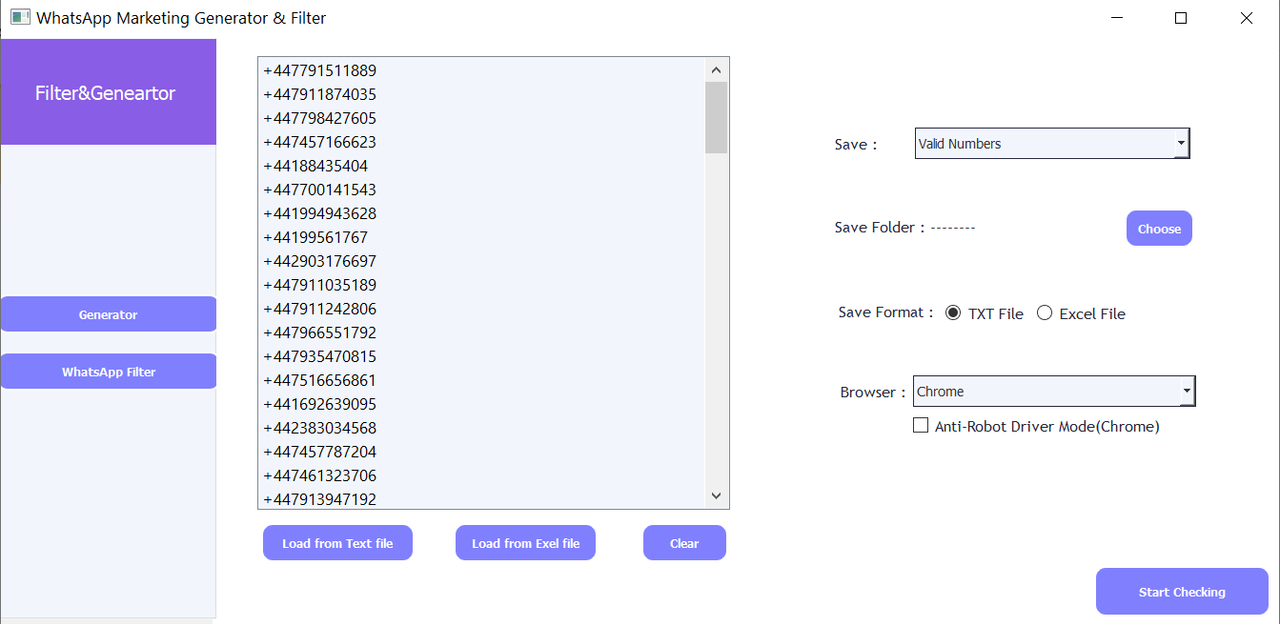Load numbers from Exel file
Screen dimensions: 1280x624
tap(526, 543)
